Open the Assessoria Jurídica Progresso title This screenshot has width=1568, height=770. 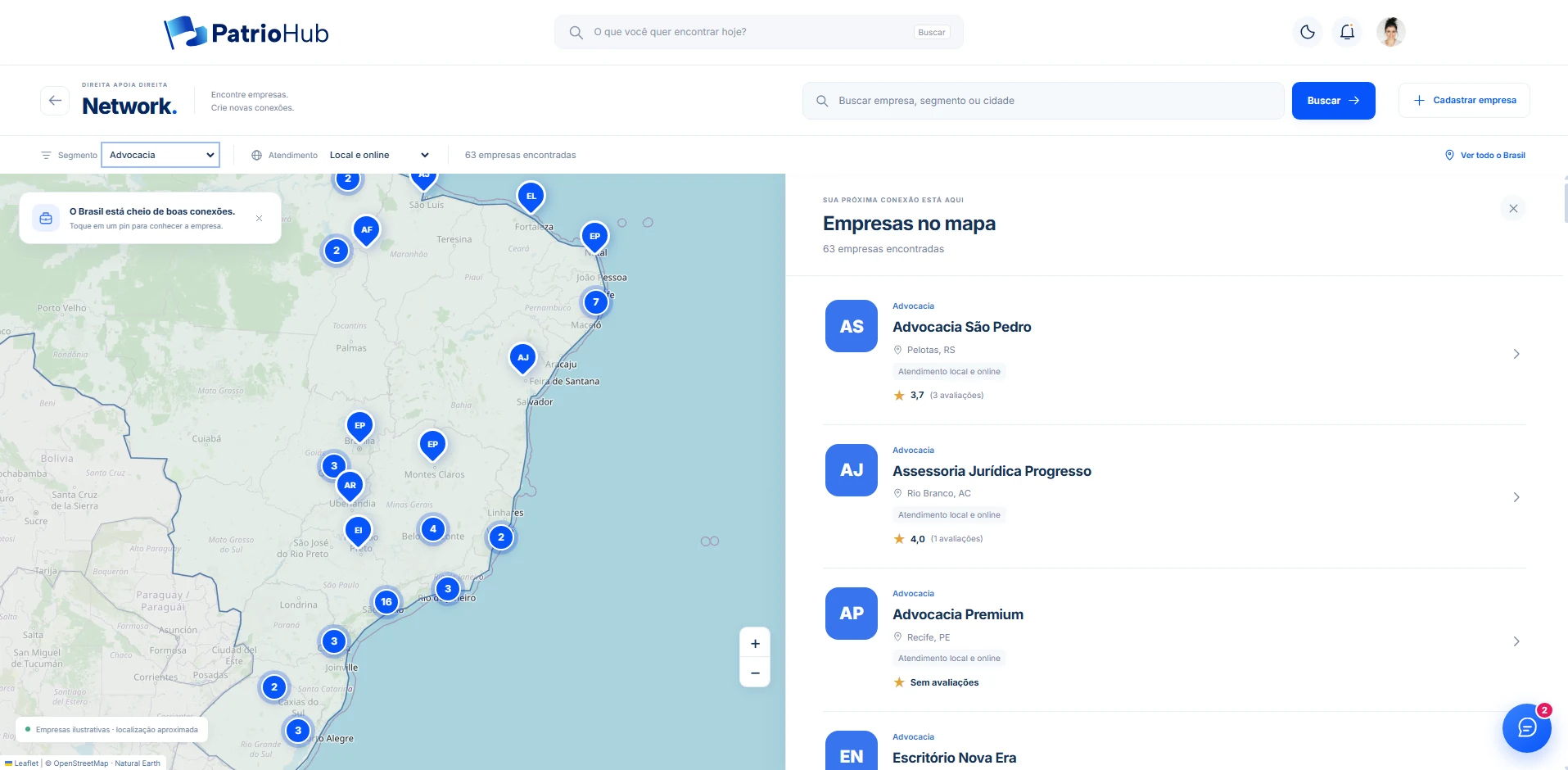click(992, 471)
